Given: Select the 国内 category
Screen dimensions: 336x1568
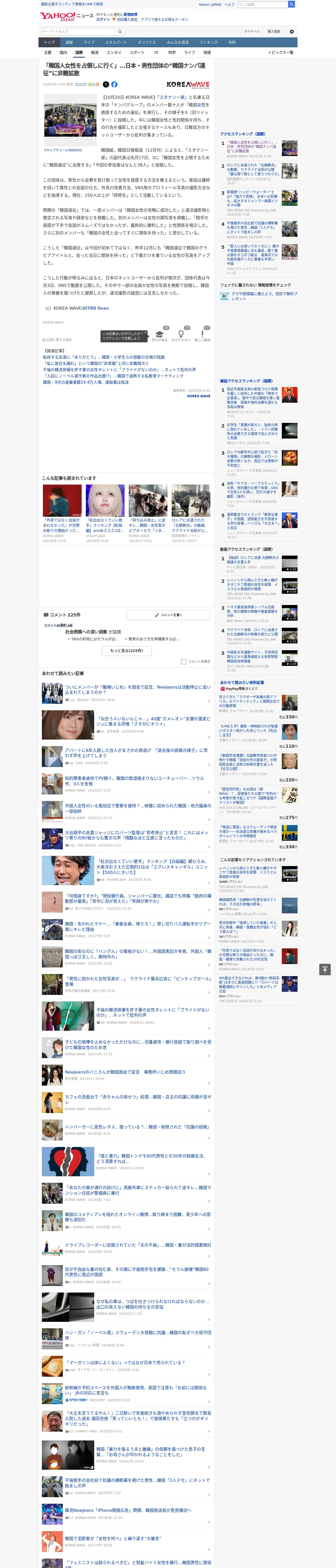Looking at the screenshot, I should (63, 52).
